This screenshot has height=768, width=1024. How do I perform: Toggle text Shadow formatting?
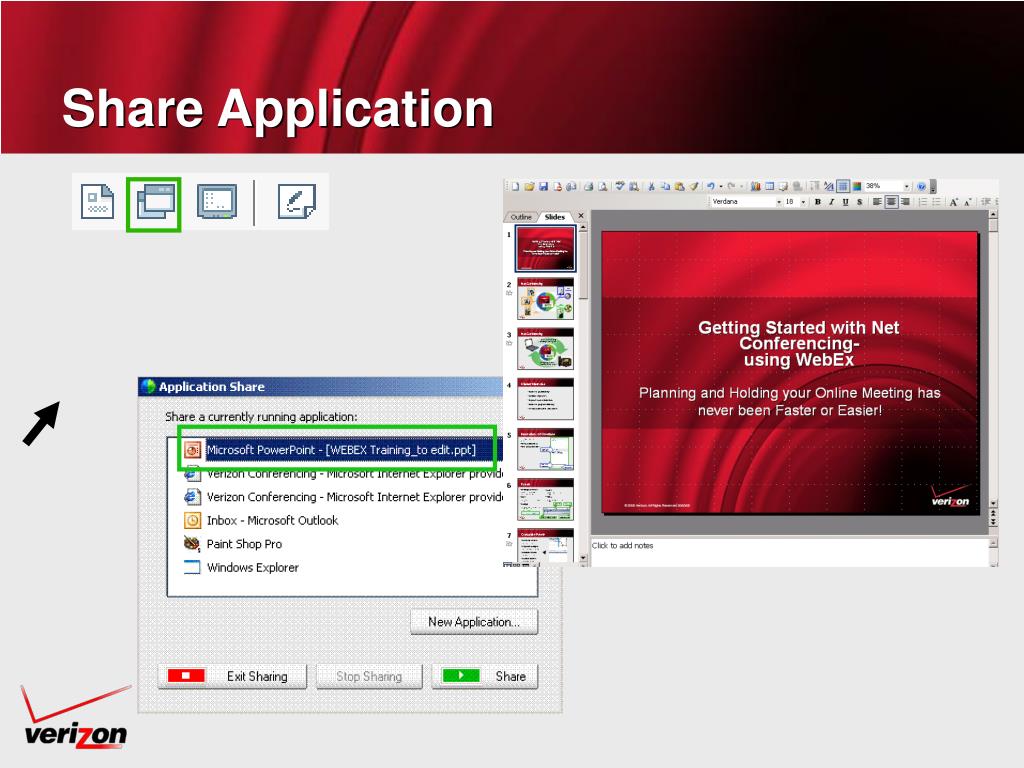859,202
